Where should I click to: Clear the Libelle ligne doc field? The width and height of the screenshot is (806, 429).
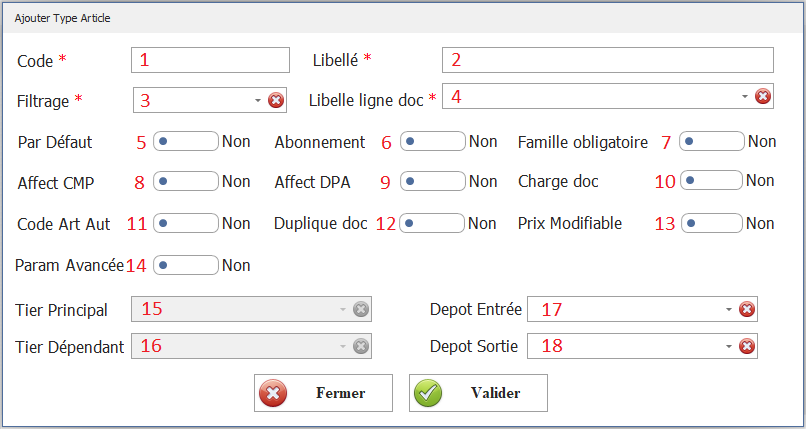(x=762, y=96)
